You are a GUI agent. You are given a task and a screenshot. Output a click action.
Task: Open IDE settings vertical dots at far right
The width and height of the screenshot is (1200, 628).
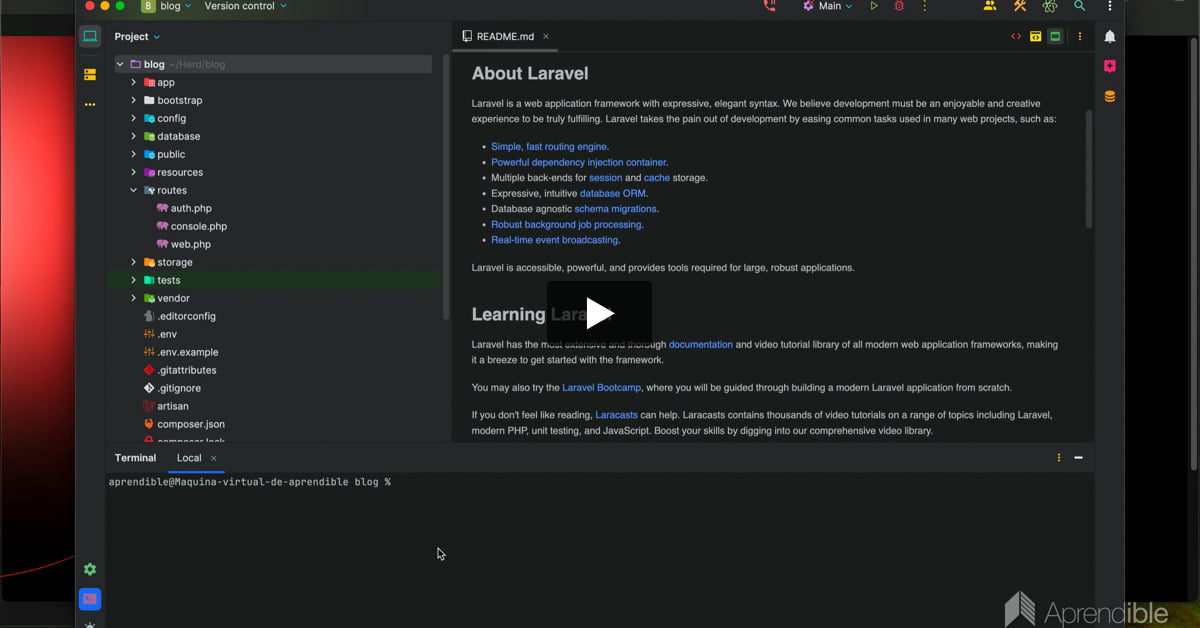tap(1110, 6)
